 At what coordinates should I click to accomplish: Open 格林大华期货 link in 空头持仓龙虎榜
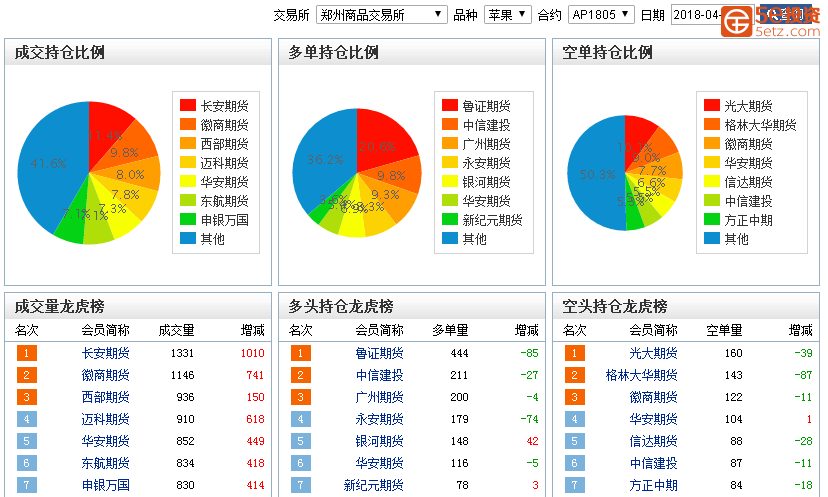pyautogui.click(x=641, y=375)
